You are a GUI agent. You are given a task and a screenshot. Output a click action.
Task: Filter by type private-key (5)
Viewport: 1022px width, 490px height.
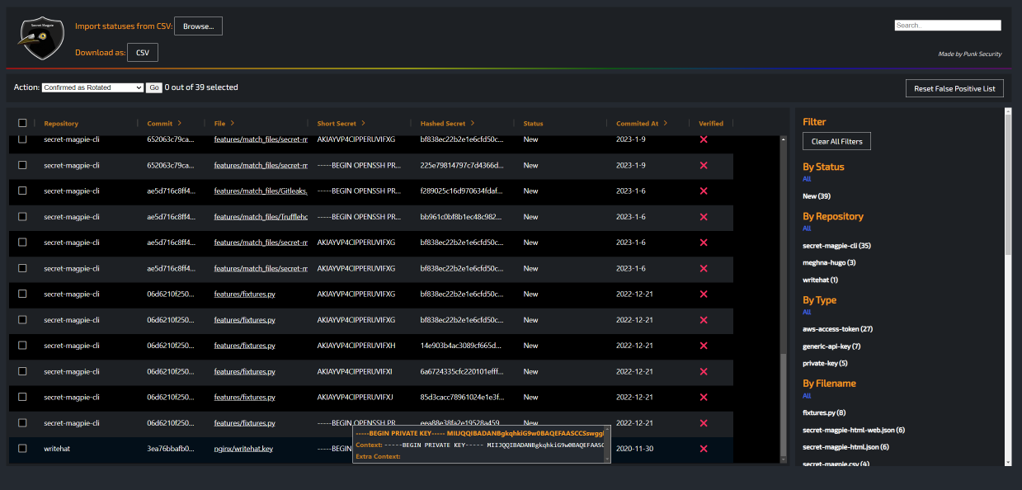click(x=825, y=363)
